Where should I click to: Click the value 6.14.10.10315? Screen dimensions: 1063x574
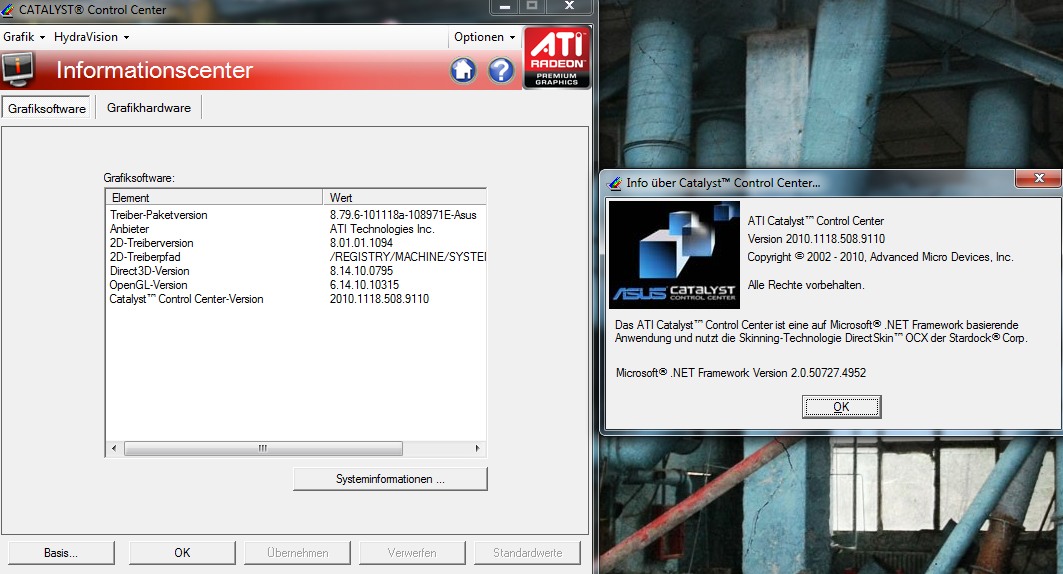(x=364, y=285)
